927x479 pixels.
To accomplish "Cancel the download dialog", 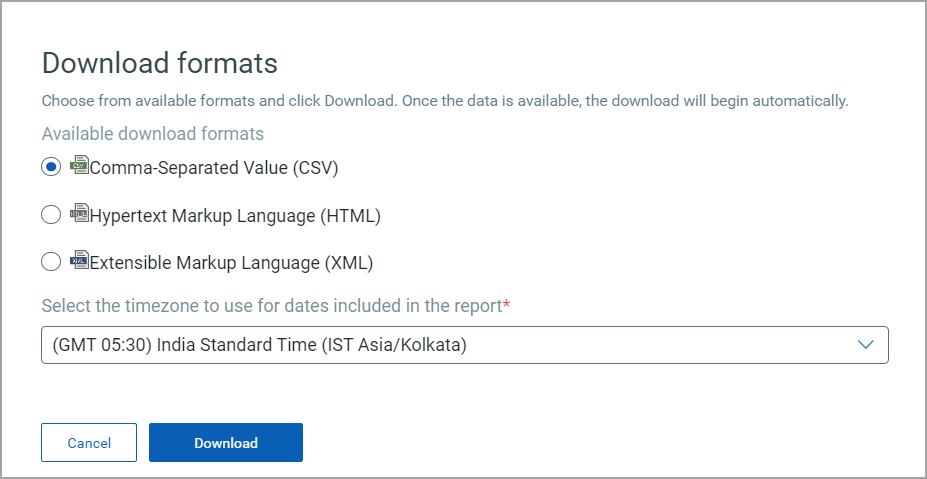I will pyautogui.click(x=89, y=442).
